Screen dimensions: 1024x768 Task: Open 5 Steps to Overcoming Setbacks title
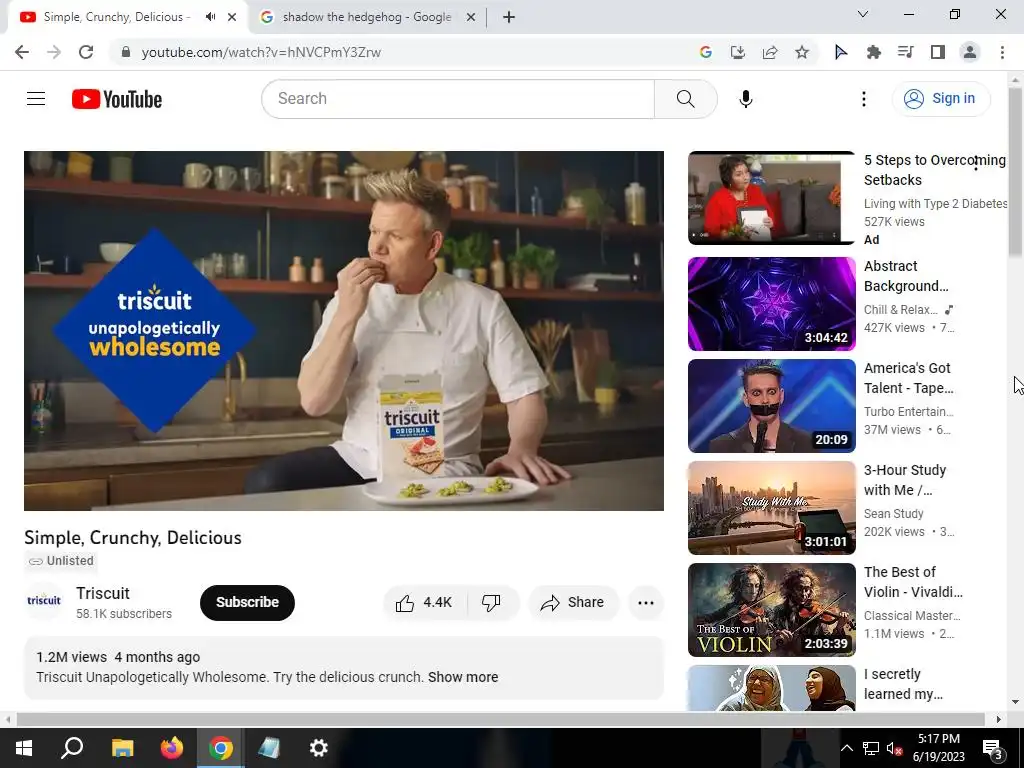pyautogui.click(x=935, y=170)
